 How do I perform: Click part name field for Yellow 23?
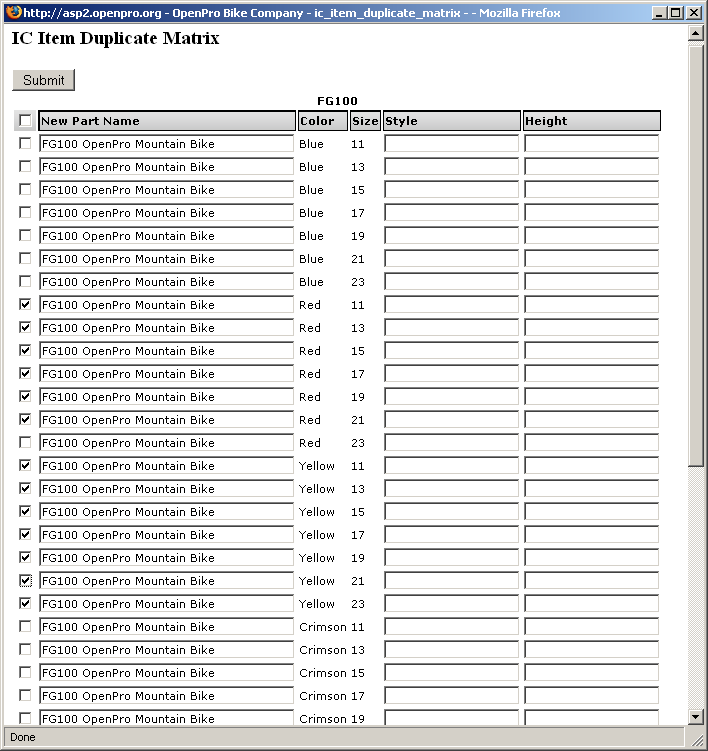tap(167, 604)
